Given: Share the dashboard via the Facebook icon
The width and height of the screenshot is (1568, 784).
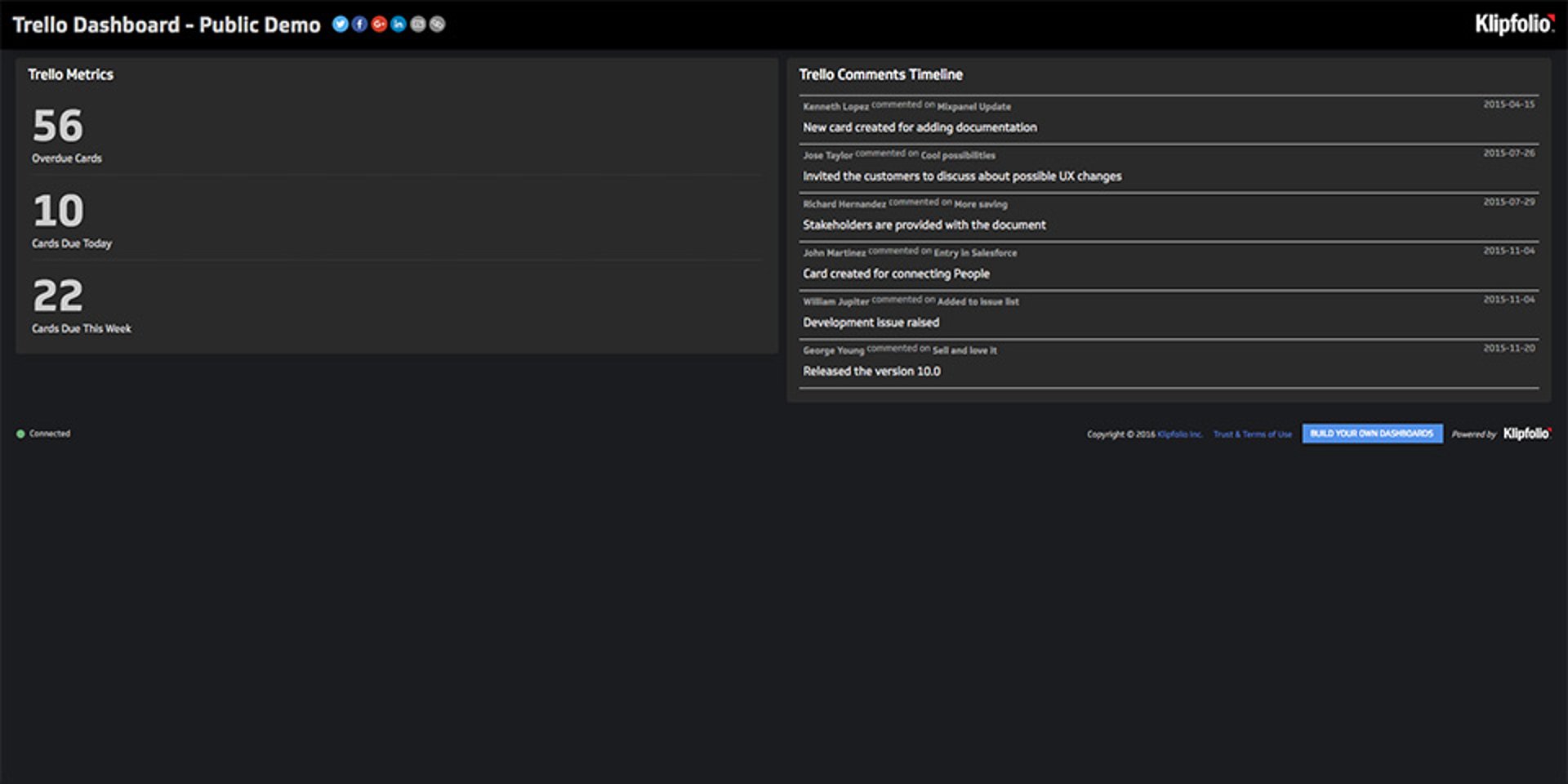Looking at the screenshot, I should point(359,24).
